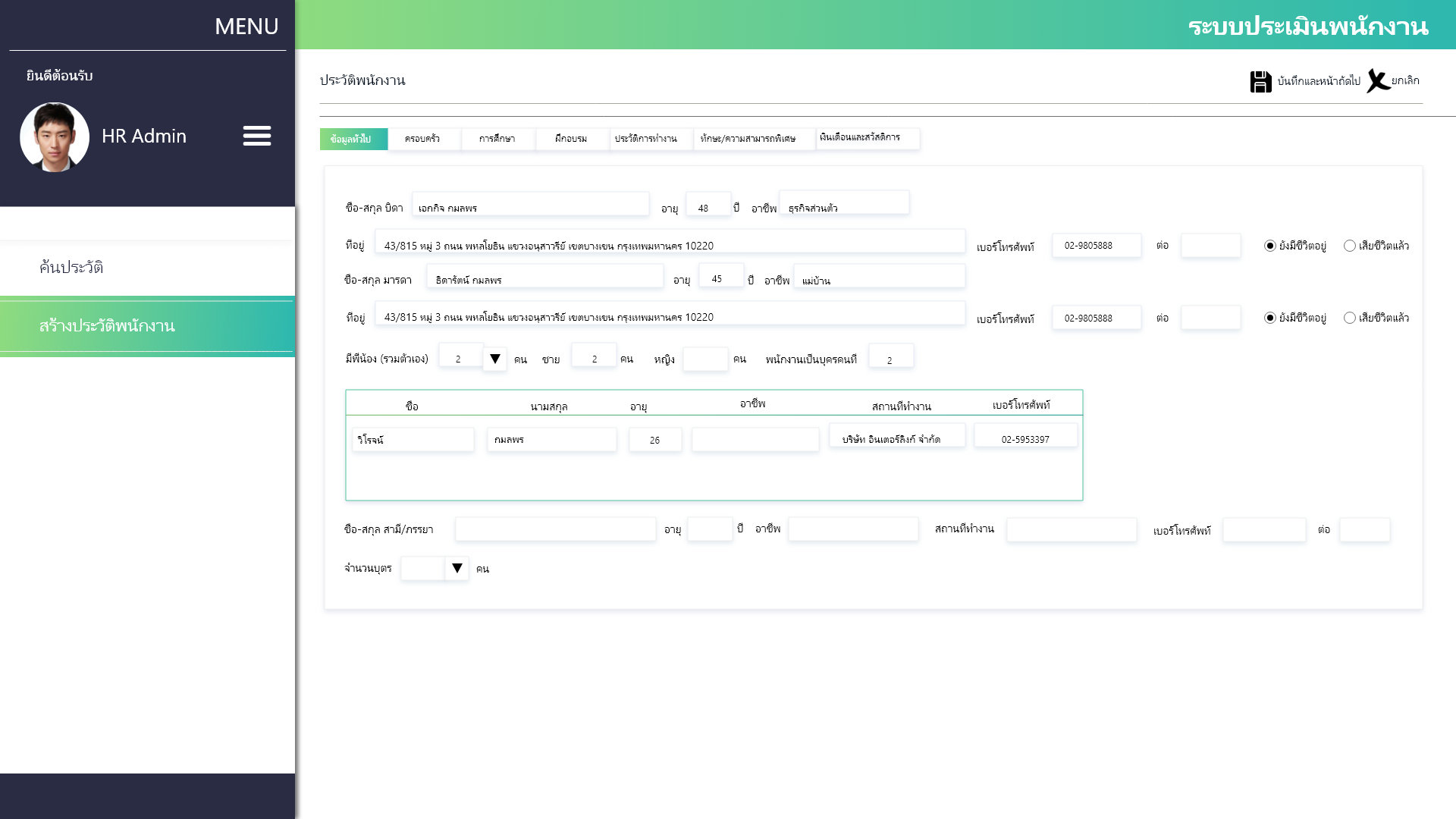Click the ยกเลิก cancel label
The image size is (1456, 819).
click(x=1405, y=80)
